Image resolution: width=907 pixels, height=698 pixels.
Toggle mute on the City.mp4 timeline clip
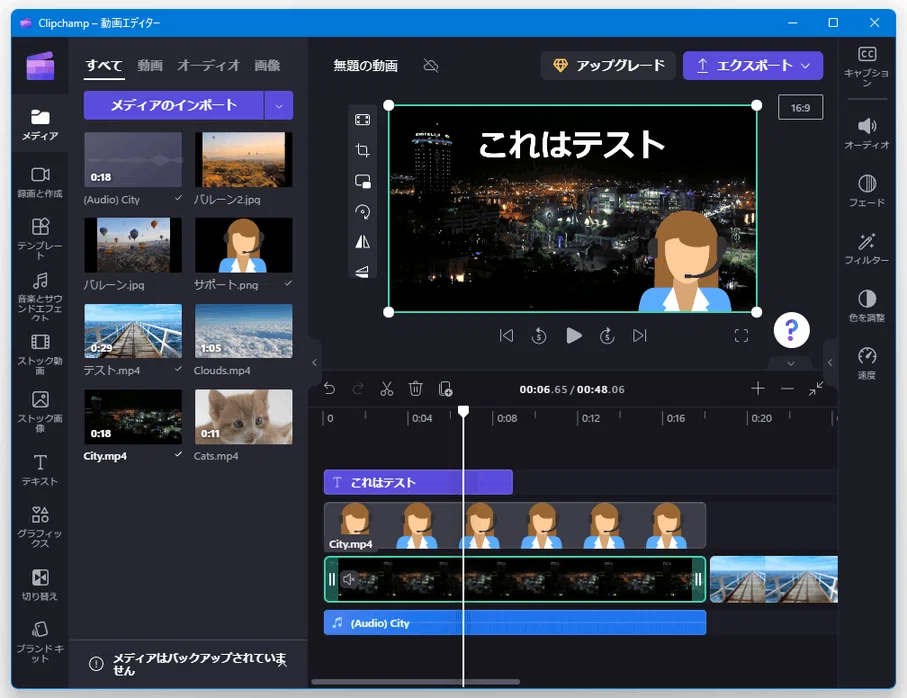click(x=348, y=579)
